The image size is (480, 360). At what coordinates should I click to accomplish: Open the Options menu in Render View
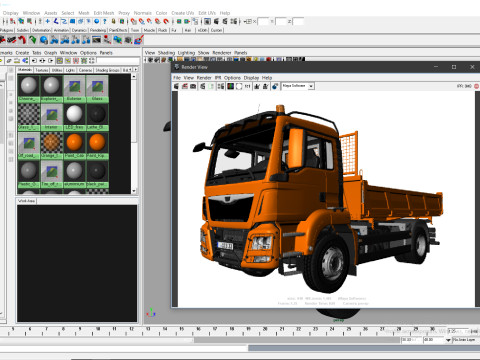(x=232, y=78)
